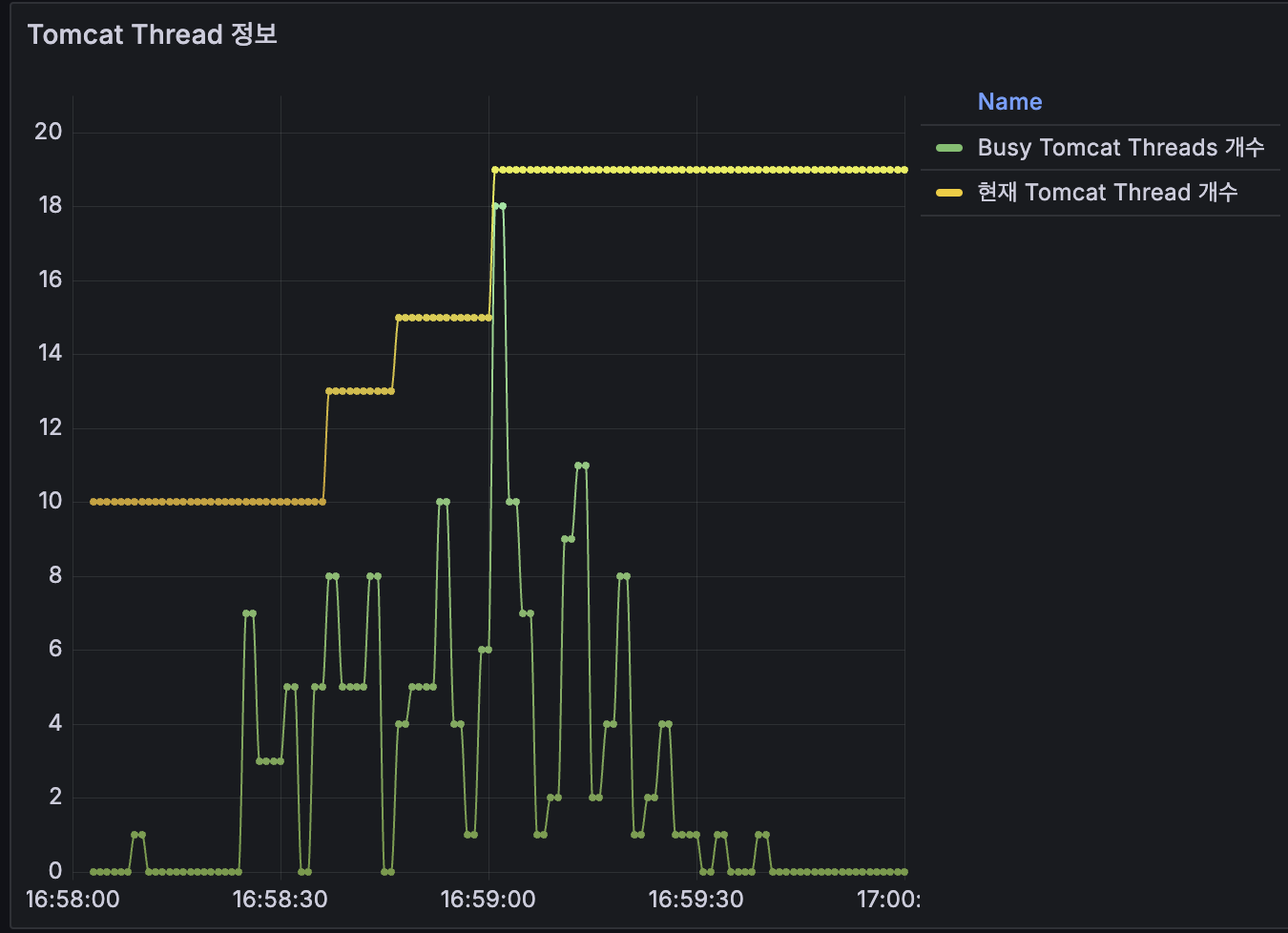The image size is (1288, 933).
Task: Click the cut-off 17:00 x-axis label
Action: click(888, 900)
